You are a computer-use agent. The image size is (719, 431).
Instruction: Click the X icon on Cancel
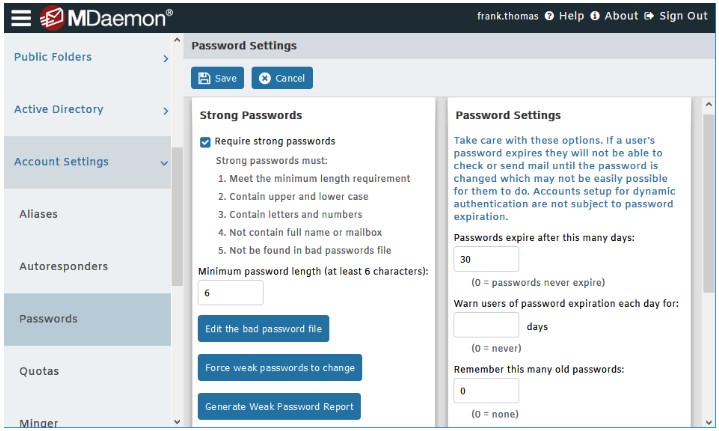coord(265,78)
